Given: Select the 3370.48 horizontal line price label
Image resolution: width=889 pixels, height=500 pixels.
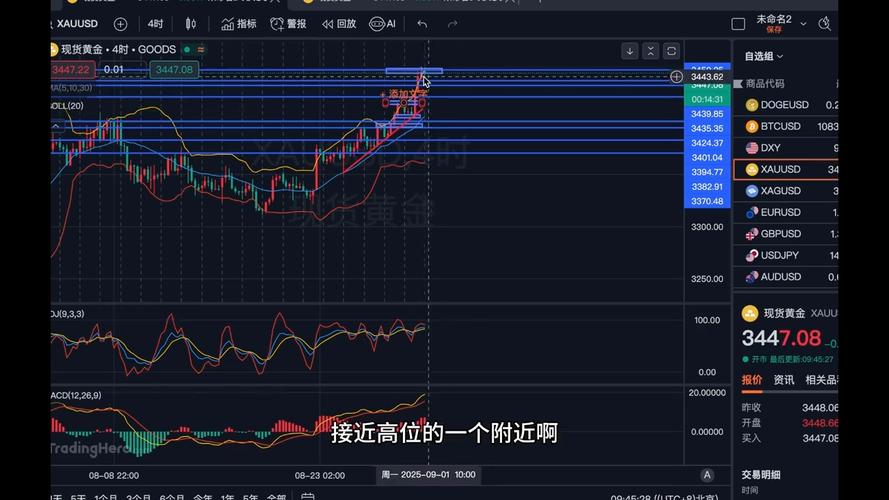Looking at the screenshot, I should [x=707, y=201].
